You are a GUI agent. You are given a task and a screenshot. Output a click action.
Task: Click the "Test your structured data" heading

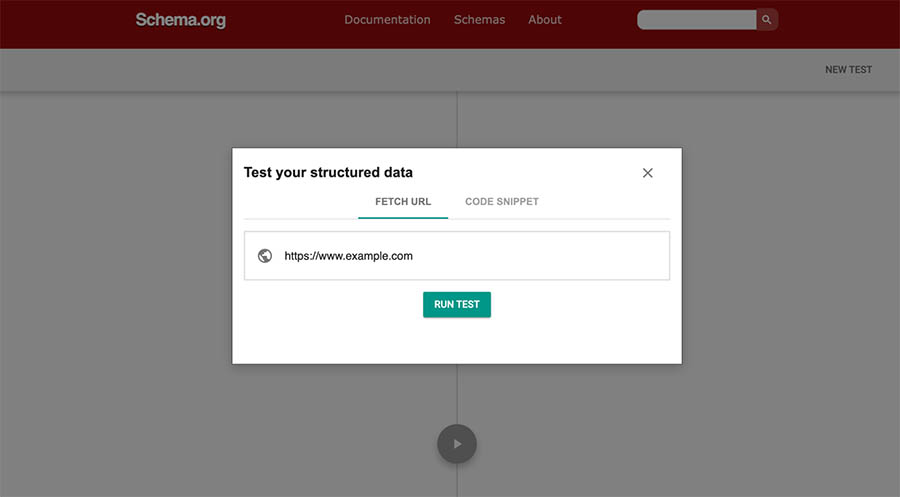point(328,173)
